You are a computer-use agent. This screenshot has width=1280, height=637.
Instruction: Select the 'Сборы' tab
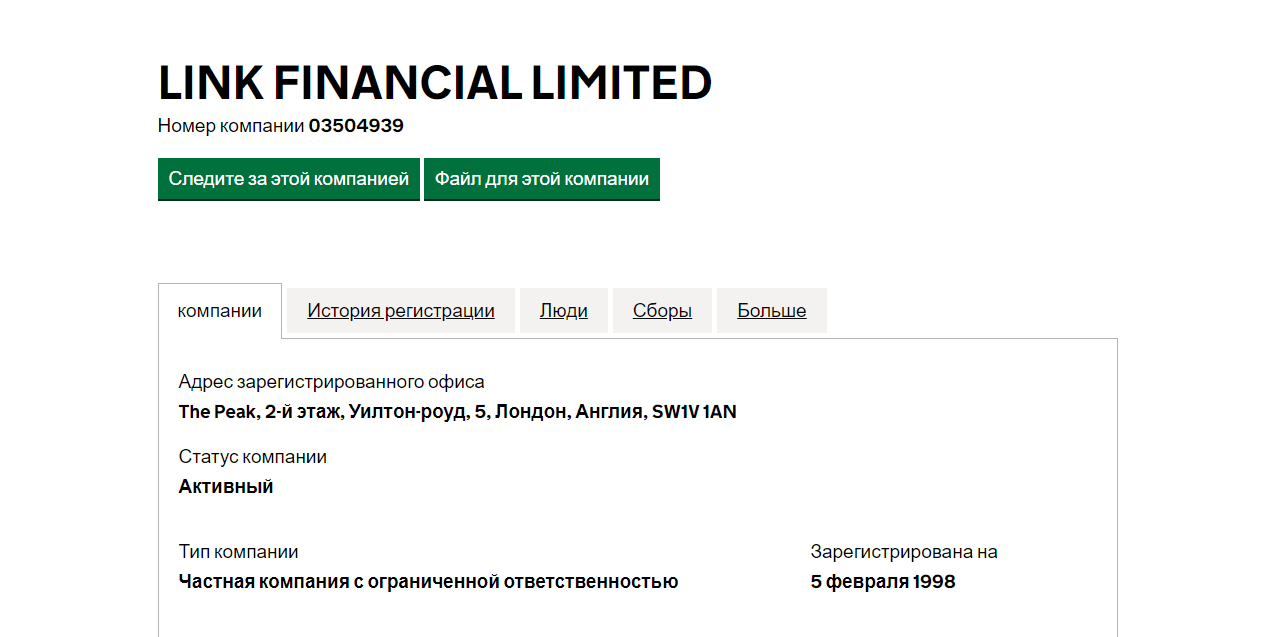661,310
